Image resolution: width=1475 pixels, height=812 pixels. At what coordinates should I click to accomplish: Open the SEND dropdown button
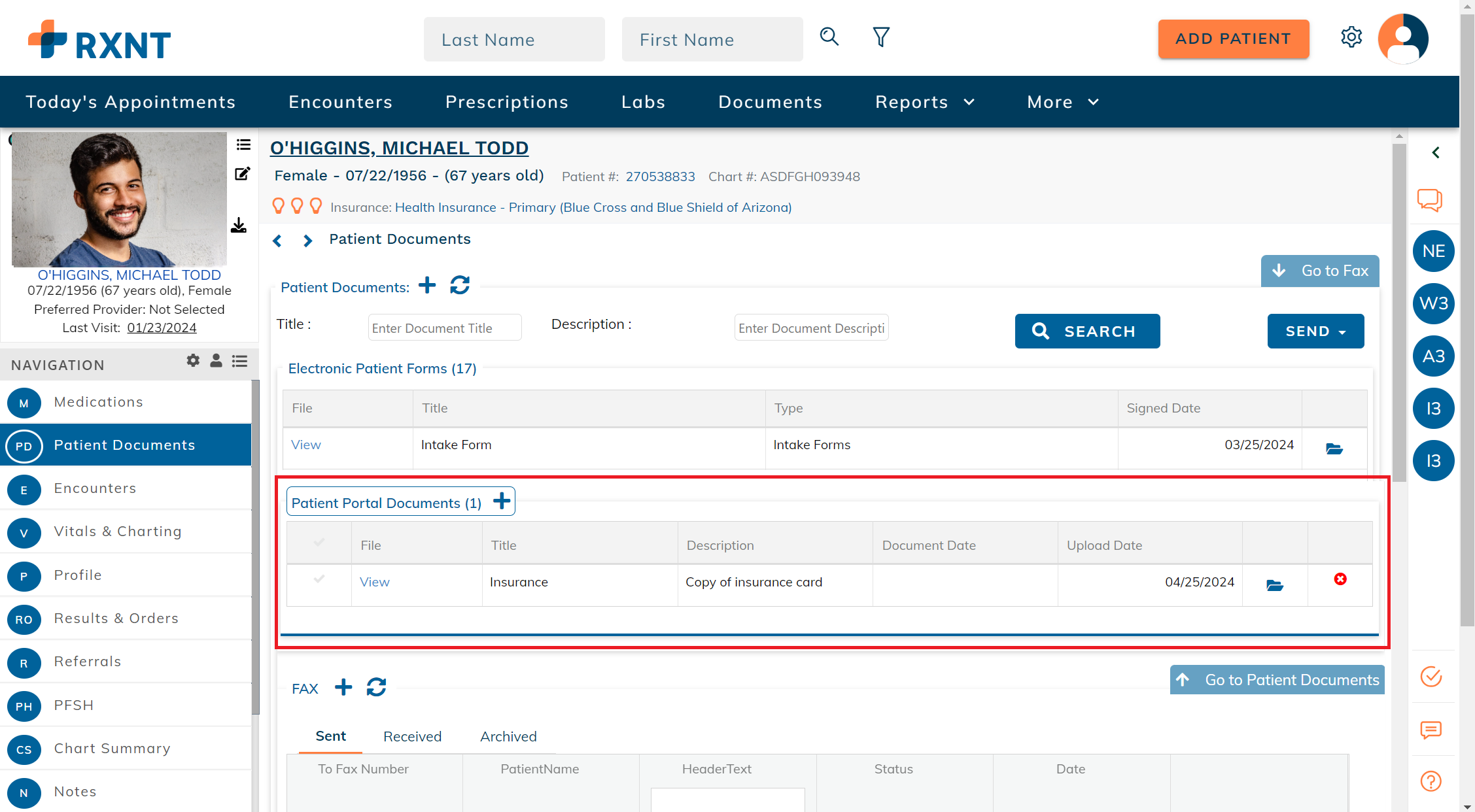[1315, 331]
